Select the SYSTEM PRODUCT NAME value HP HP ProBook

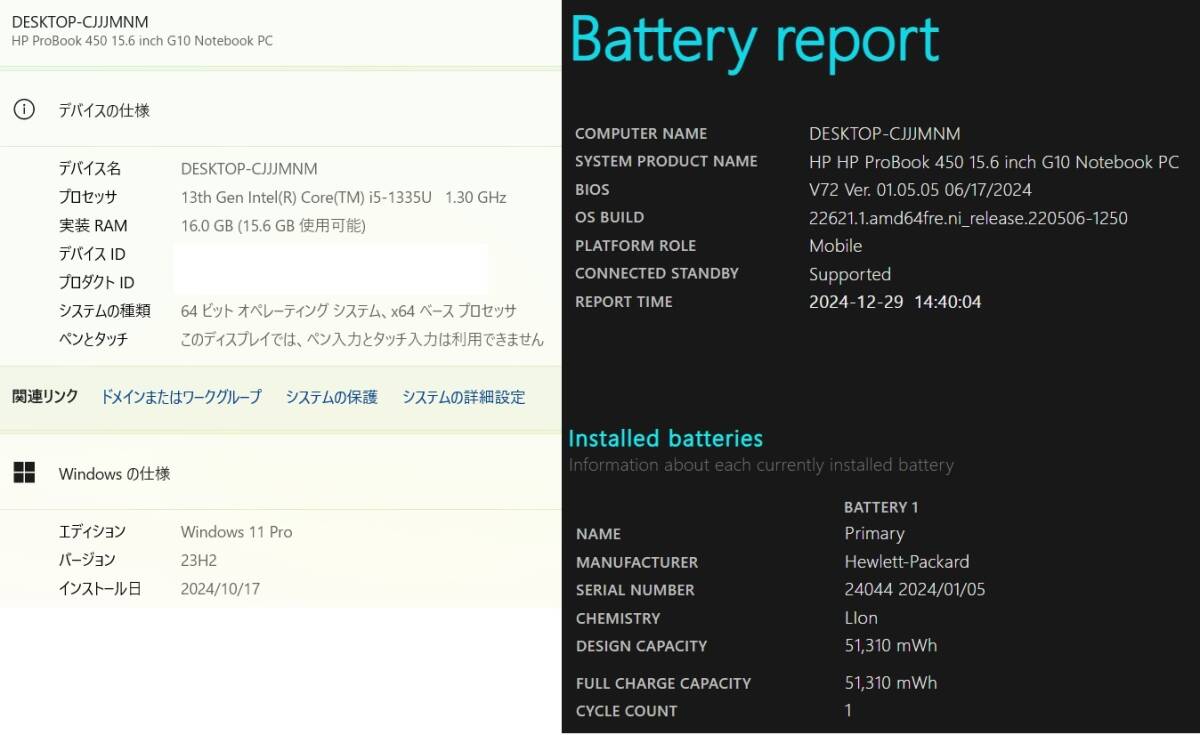pos(994,162)
